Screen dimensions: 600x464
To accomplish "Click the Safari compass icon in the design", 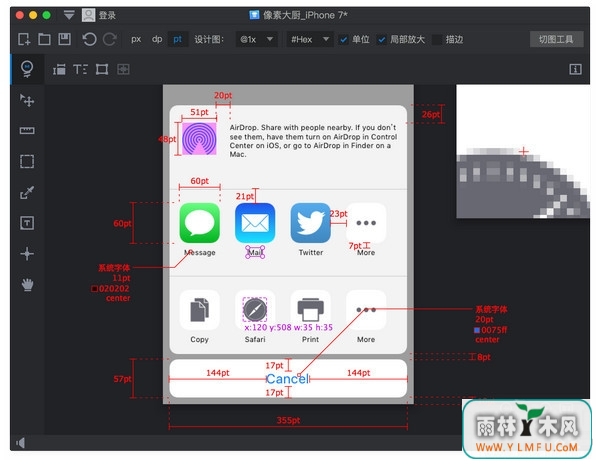I will (255, 310).
